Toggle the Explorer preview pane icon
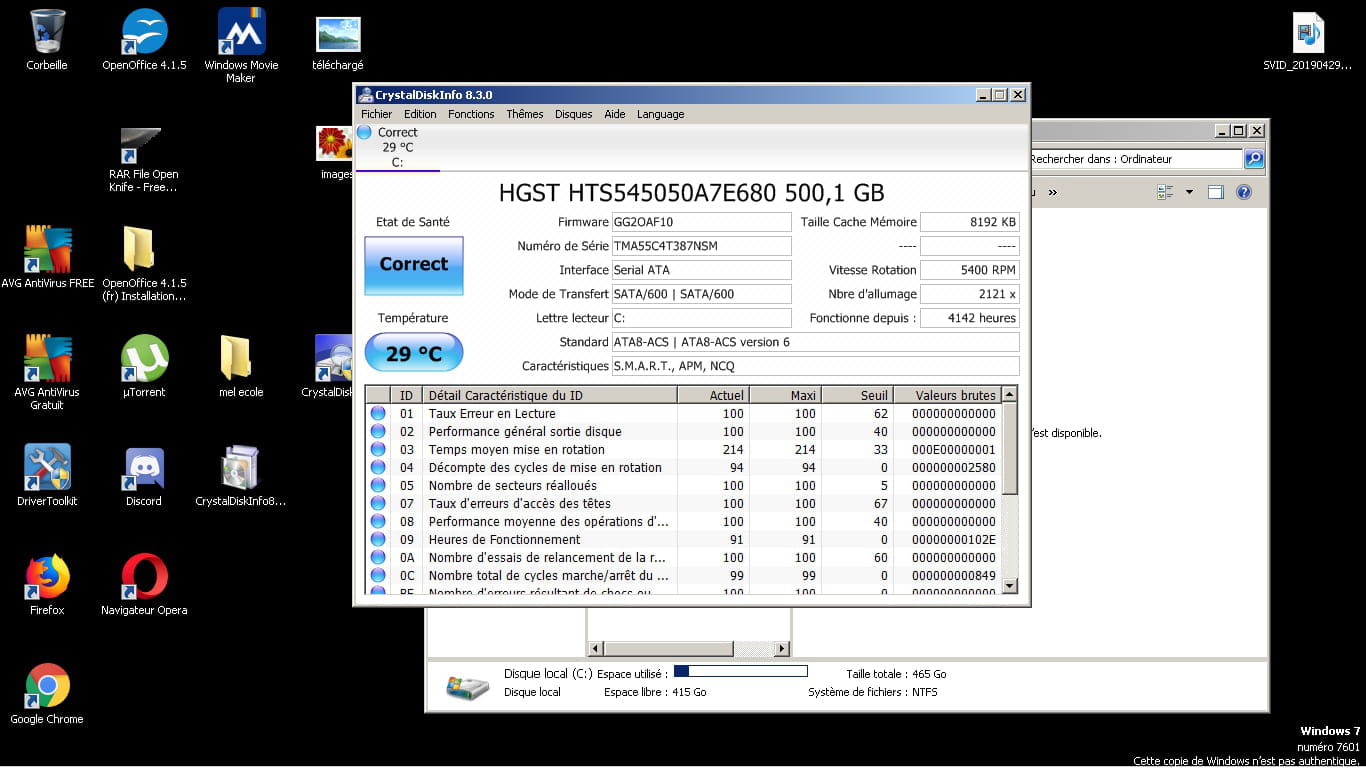1366x768 pixels. tap(1215, 192)
